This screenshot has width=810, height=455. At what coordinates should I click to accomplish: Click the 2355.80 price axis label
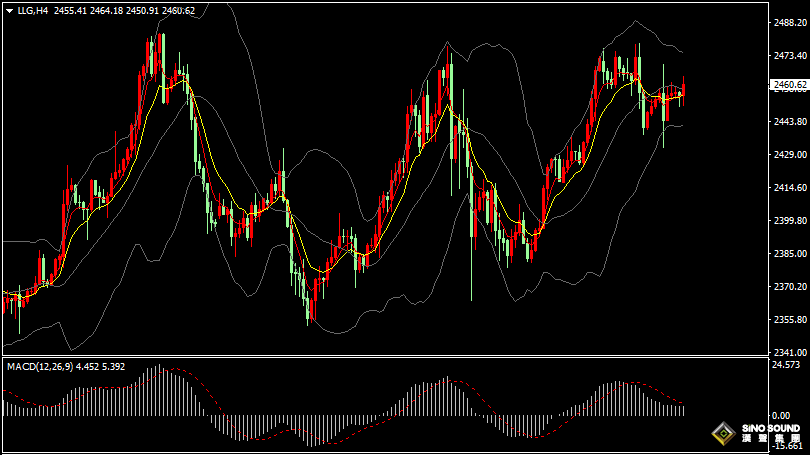(788, 320)
